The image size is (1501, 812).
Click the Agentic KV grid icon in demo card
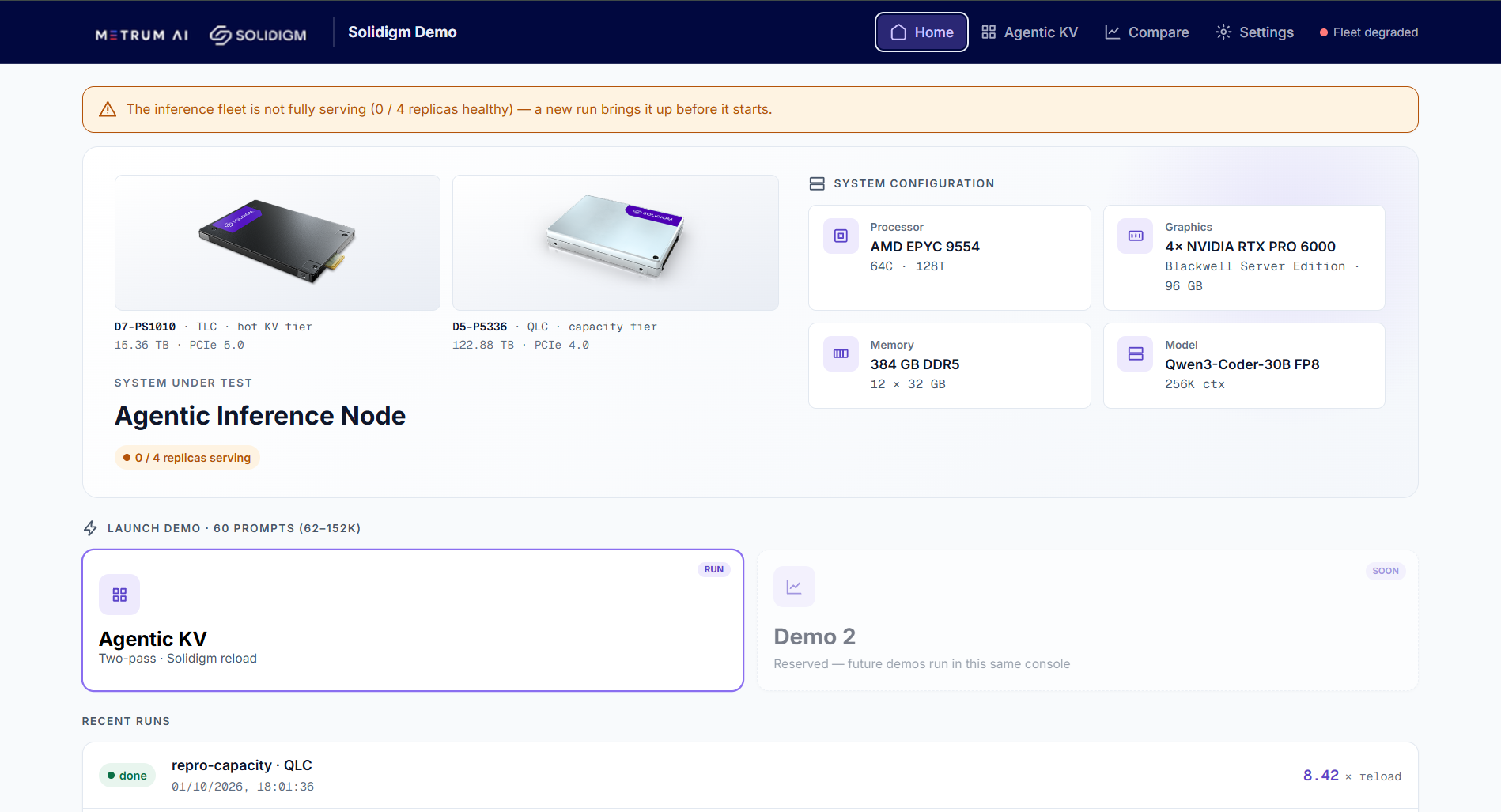point(119,595)
